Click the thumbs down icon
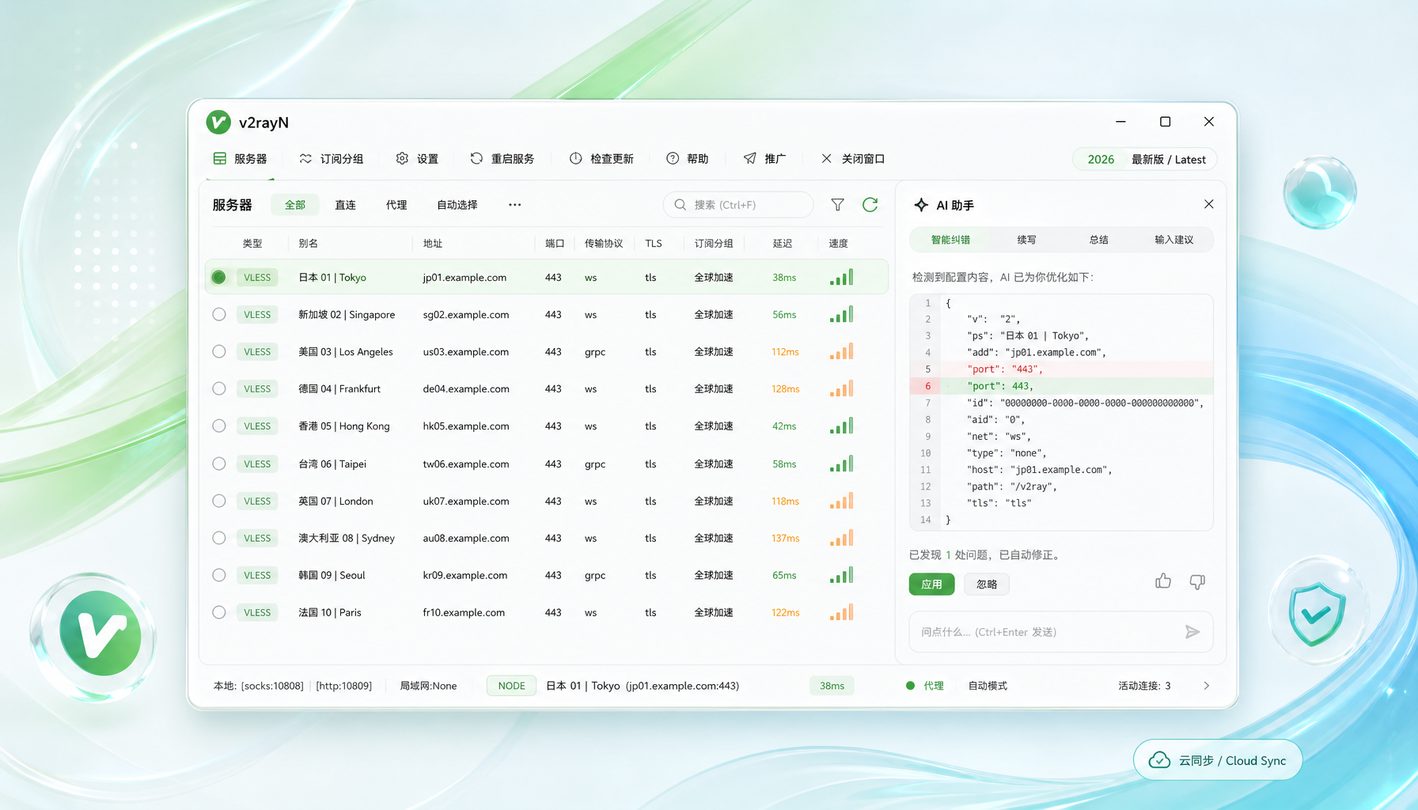 1197,582
